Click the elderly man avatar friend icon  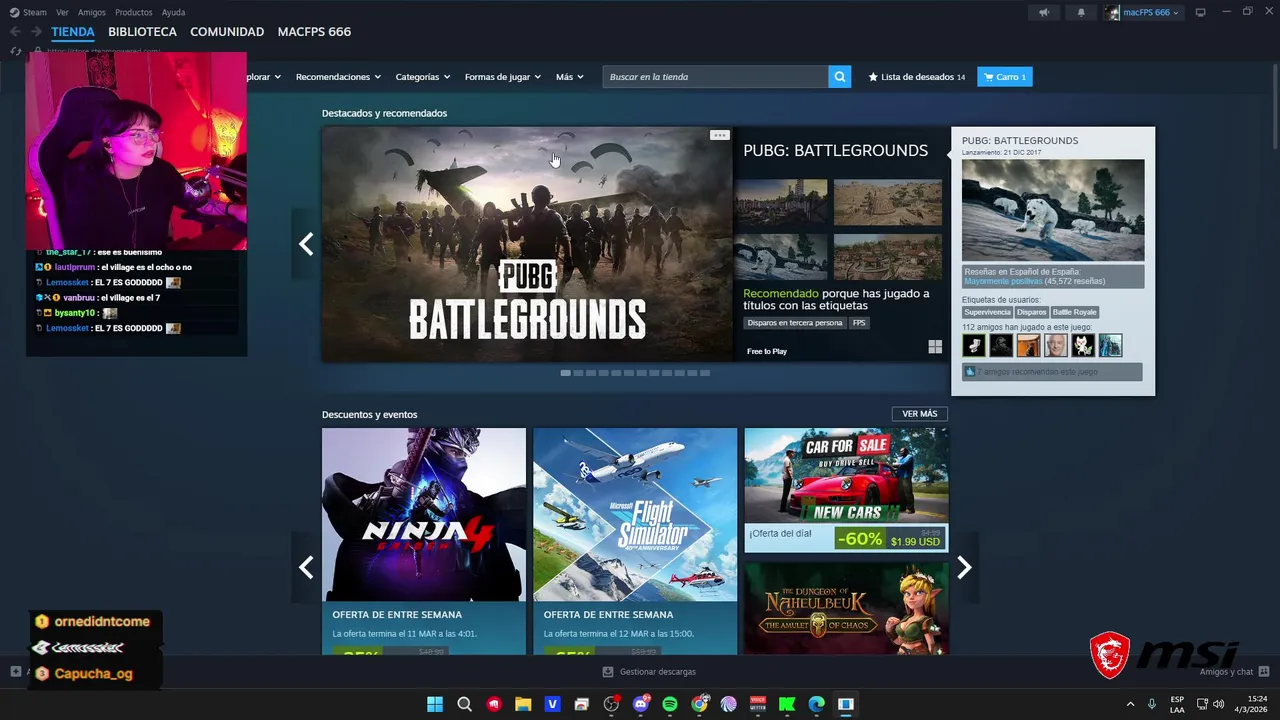[x=1056, y=346]
